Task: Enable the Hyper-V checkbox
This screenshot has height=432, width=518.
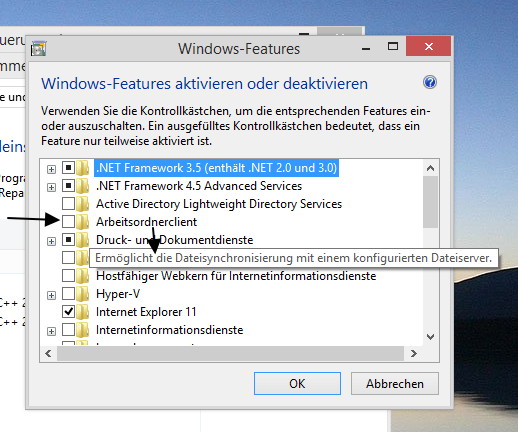Action: [x=68, y=293]
